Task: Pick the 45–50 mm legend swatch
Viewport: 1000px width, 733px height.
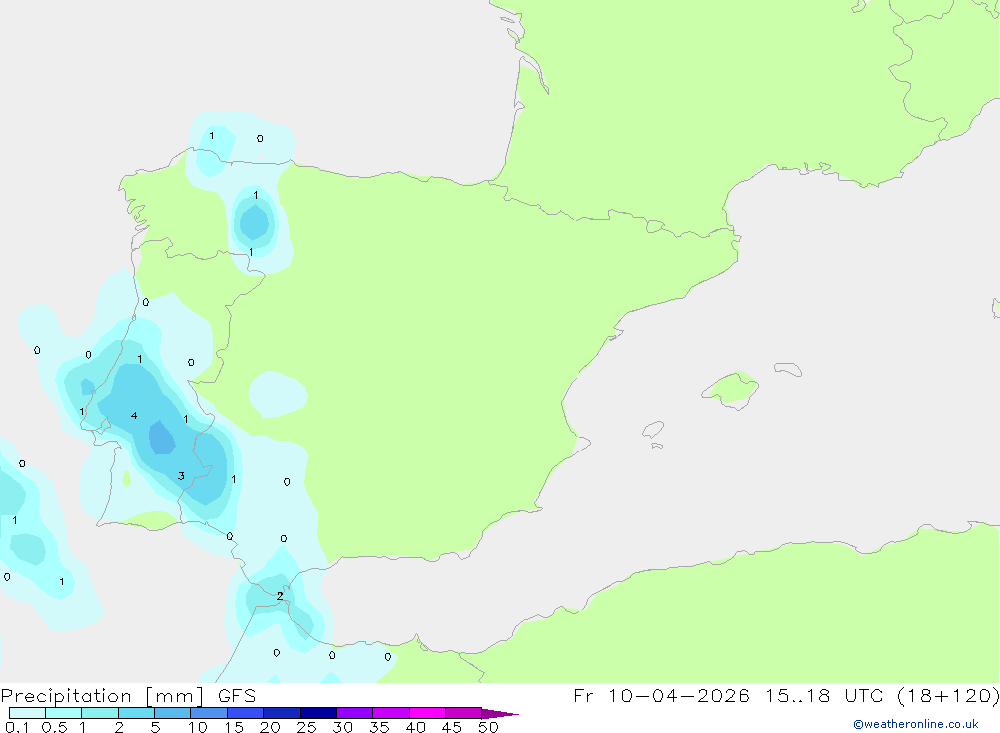Action: (x=464, y=713)
